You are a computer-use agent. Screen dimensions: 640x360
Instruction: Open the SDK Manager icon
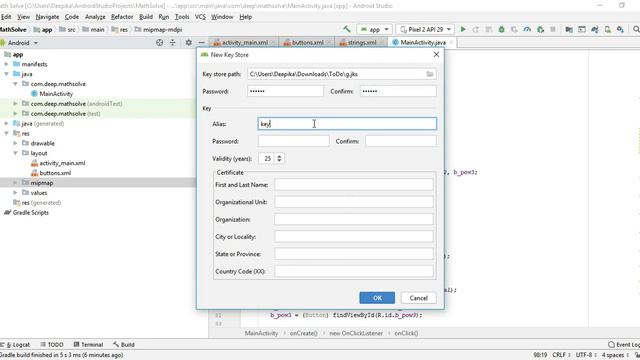click(x=620, y=29)
